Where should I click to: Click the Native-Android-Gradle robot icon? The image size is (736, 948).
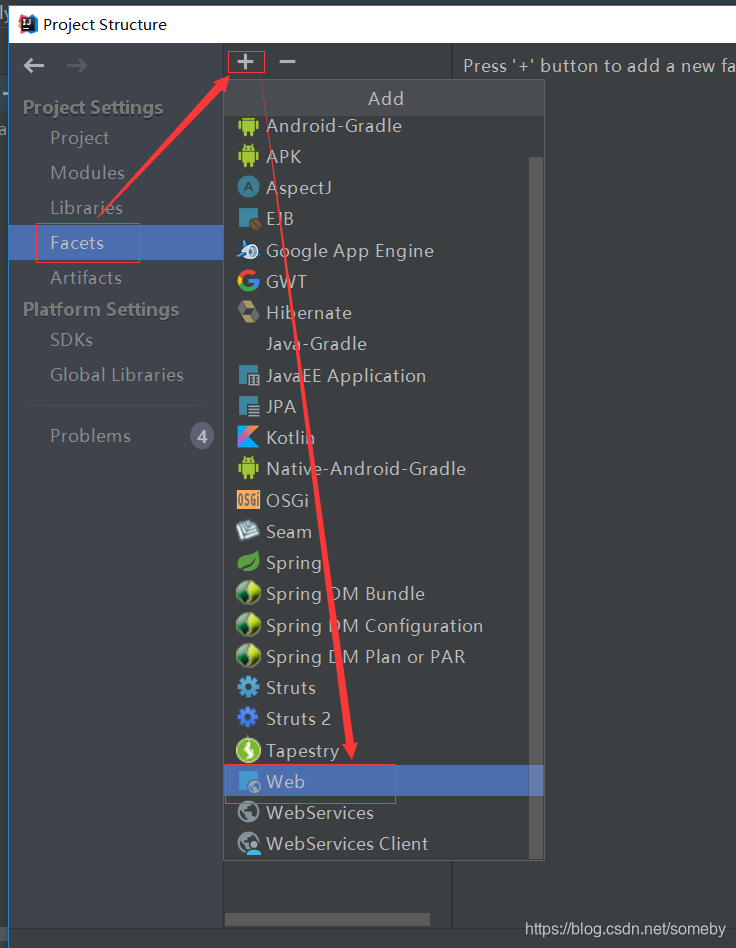tap(248, 469)
